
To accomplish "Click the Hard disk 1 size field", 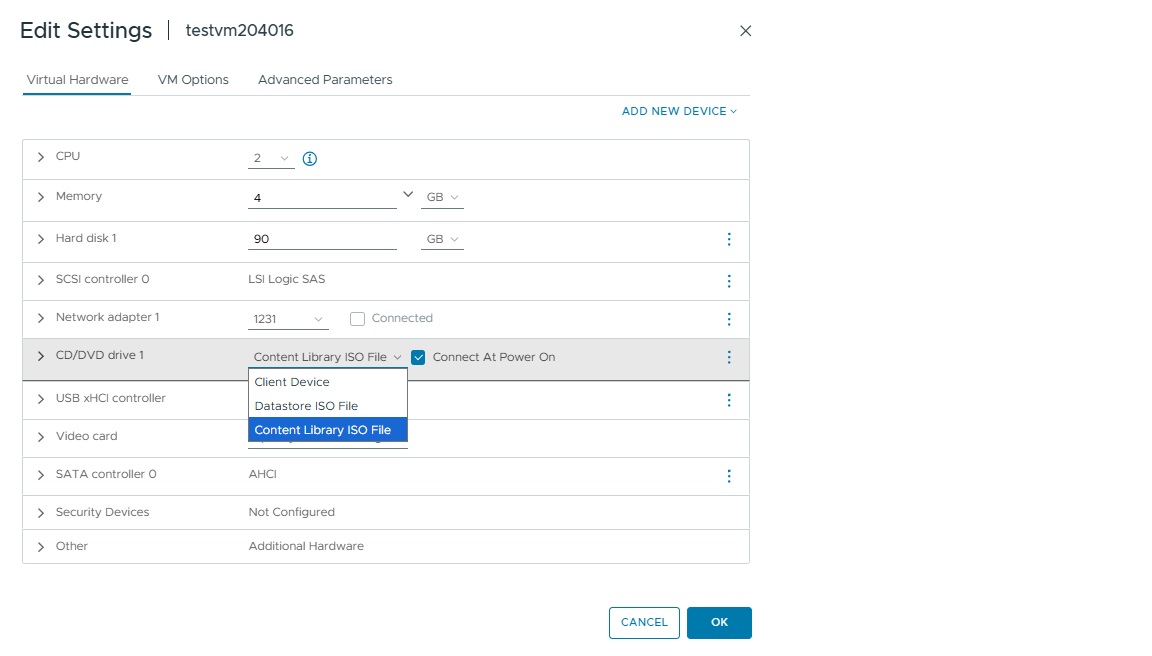I will click(x=322, y=238).
